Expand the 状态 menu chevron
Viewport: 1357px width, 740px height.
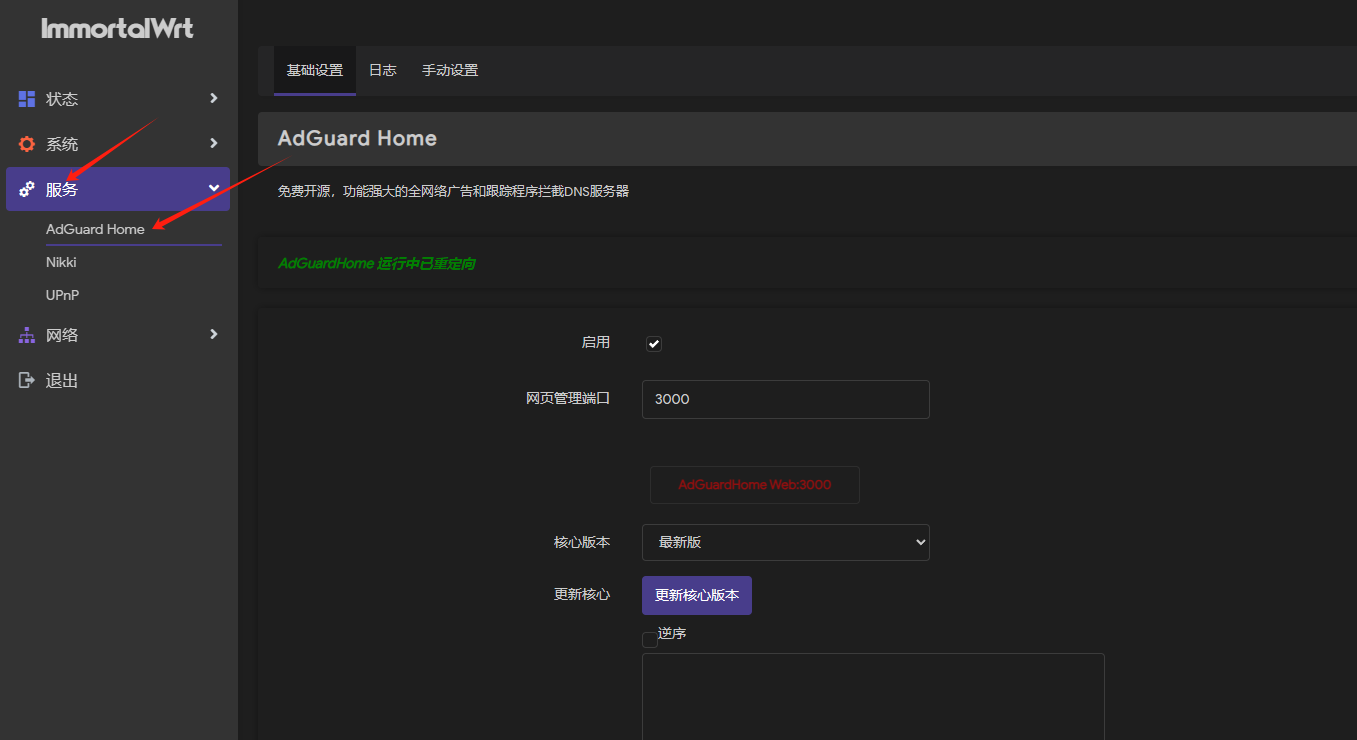click(x=213, y=98)
